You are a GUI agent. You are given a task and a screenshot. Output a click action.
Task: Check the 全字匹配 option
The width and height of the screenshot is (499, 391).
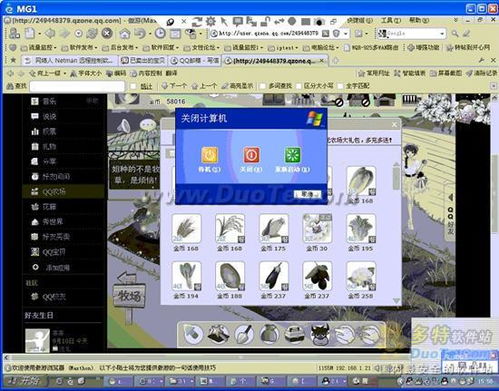340,86
